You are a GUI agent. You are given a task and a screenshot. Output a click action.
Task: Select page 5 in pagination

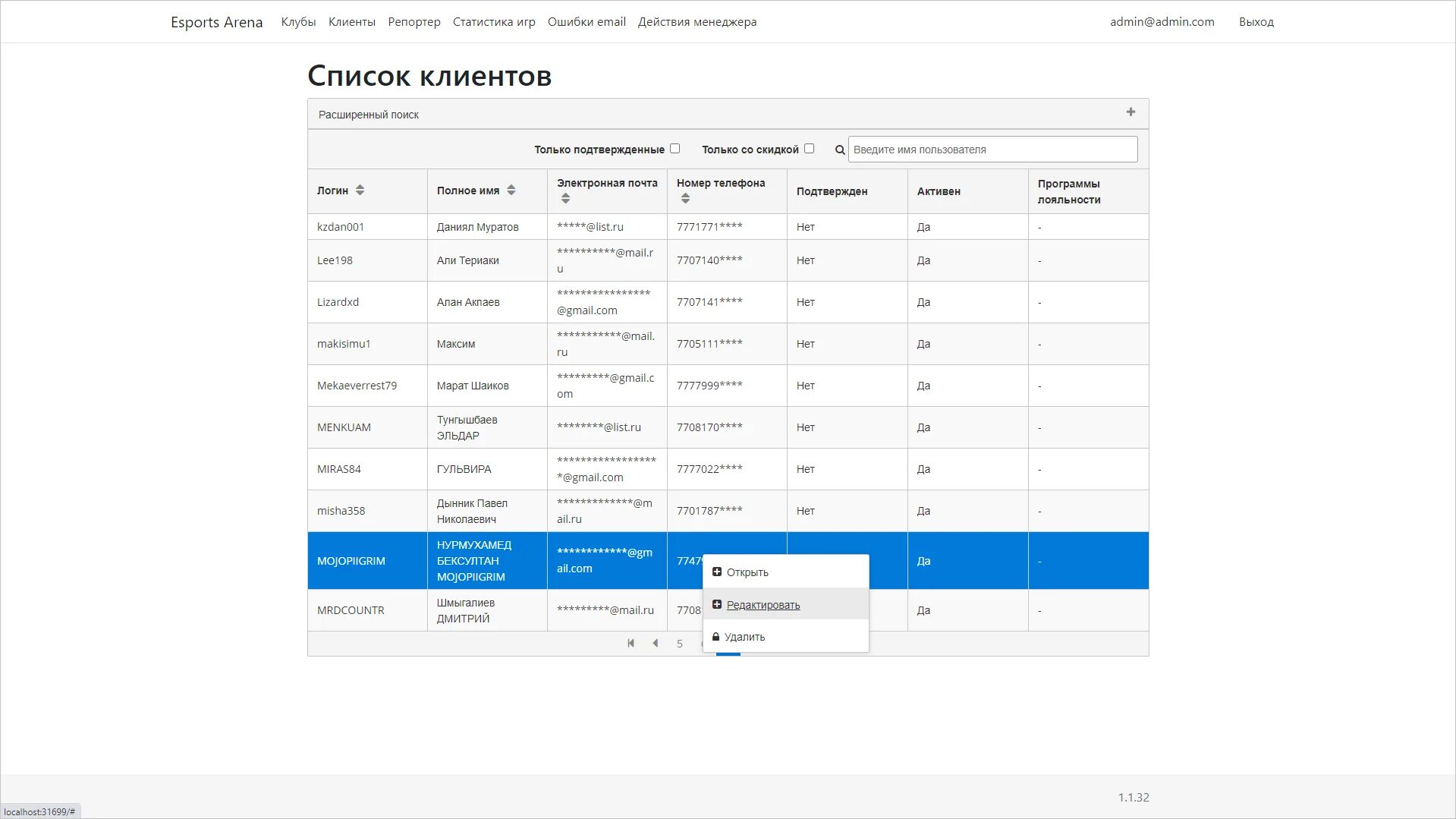pyautogui.click(x=680, y=643)
